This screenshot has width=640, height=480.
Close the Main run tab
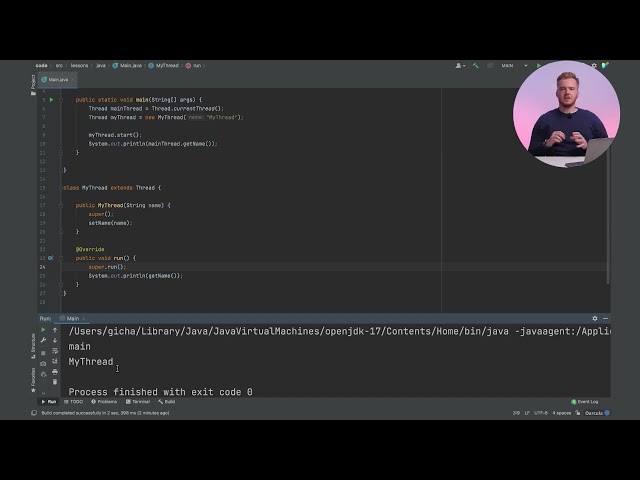point(84,318)
